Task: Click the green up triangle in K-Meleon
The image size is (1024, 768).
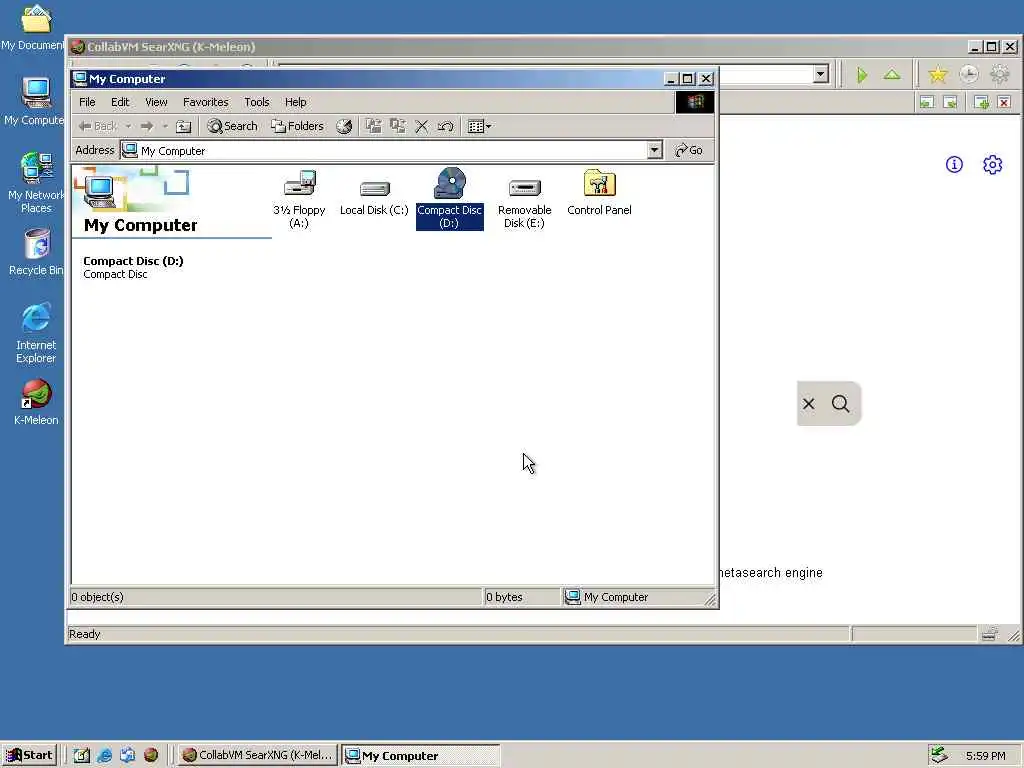Action: pos(892,75)
